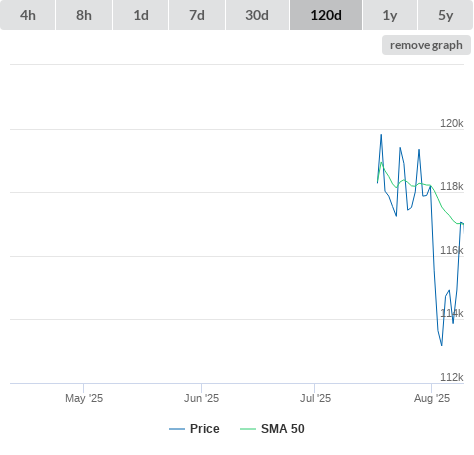Select the active 120d tab
474x455 pixels.
tap(326, 15)
